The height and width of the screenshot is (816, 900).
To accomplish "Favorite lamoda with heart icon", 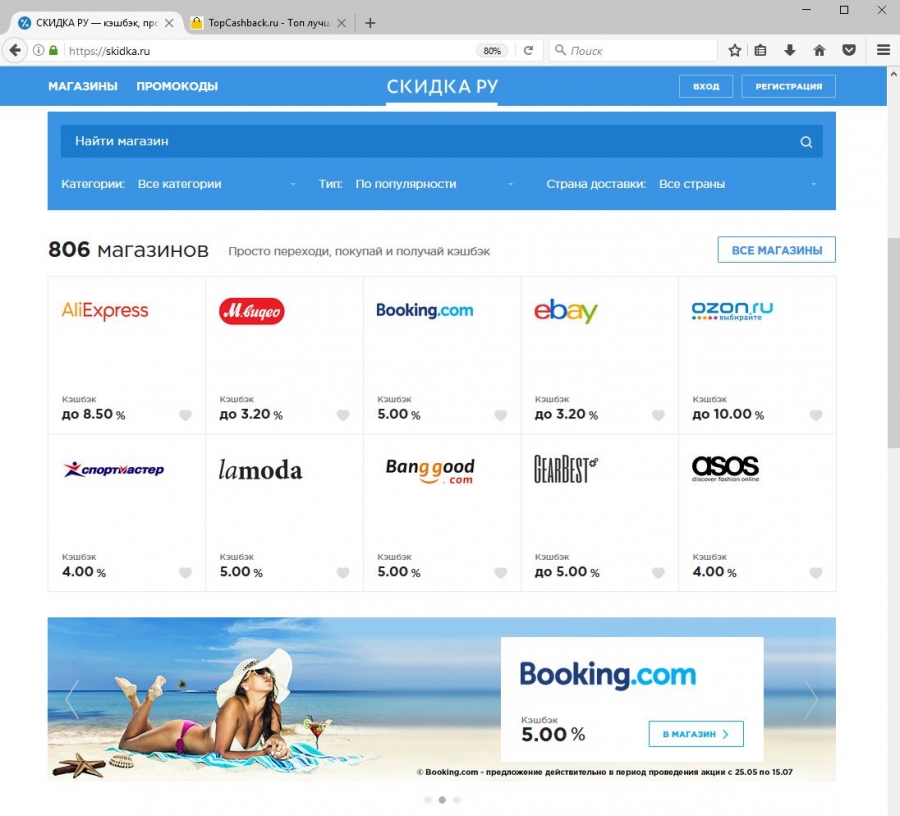I will [343, 573].
